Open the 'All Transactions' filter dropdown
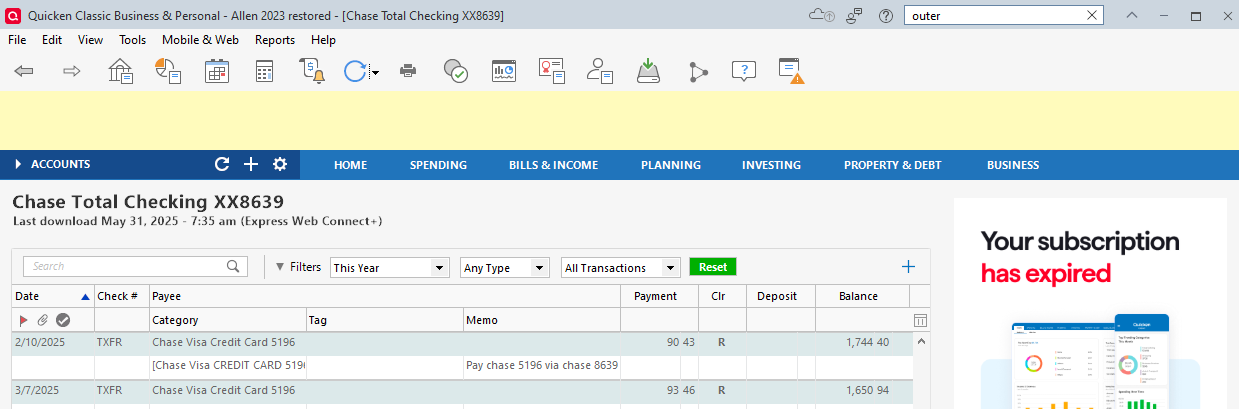Image resolution: width=1239 pixels, height=409 pixels. (621, 268)
